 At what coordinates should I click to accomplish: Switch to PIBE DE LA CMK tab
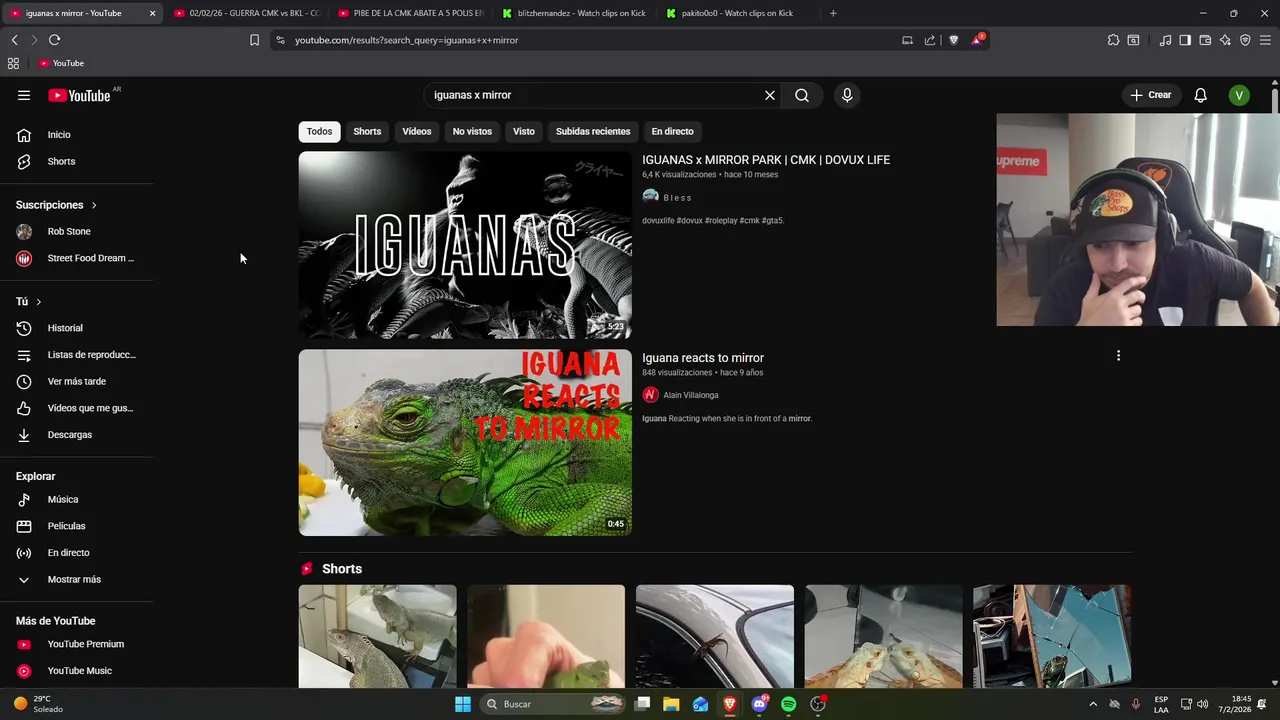(409, 13)
